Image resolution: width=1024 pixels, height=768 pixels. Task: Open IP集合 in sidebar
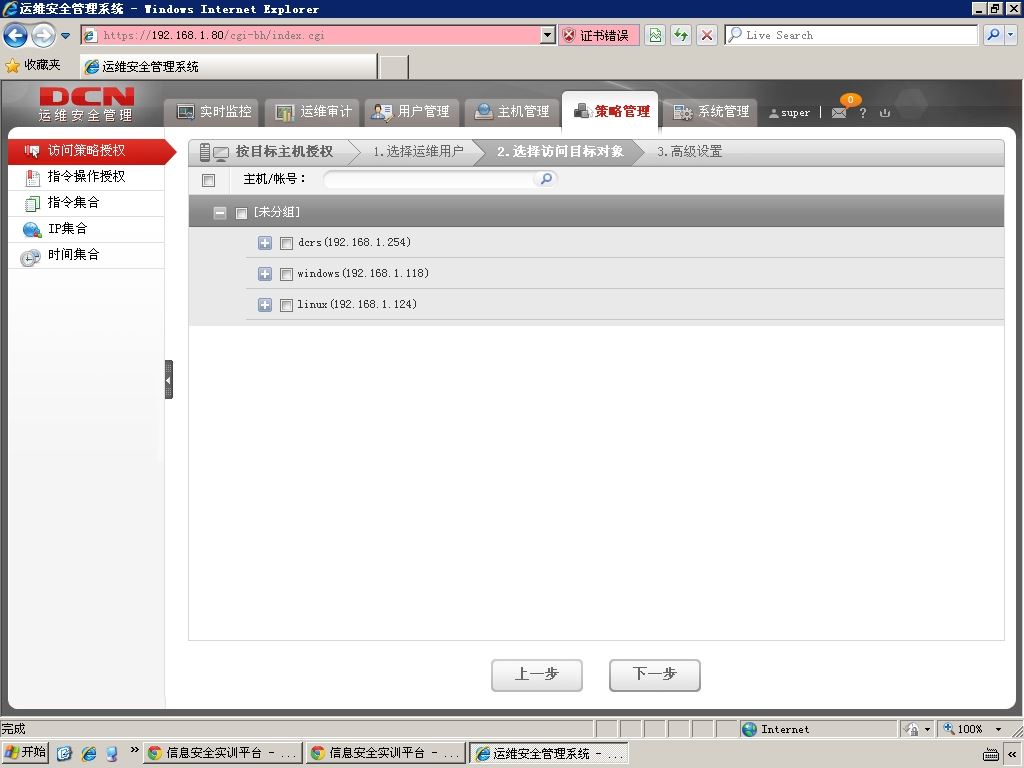86,229
